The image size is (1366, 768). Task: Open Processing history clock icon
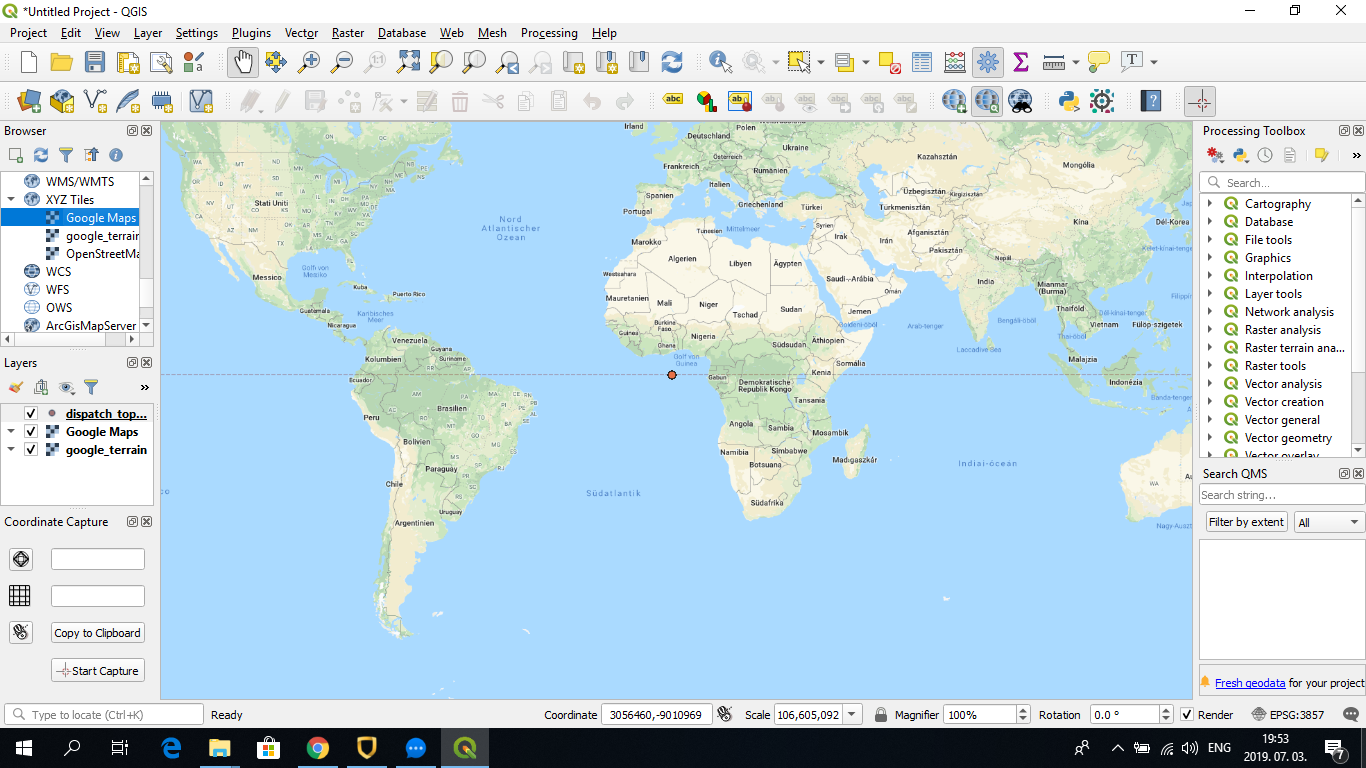tap(1265, 155)
